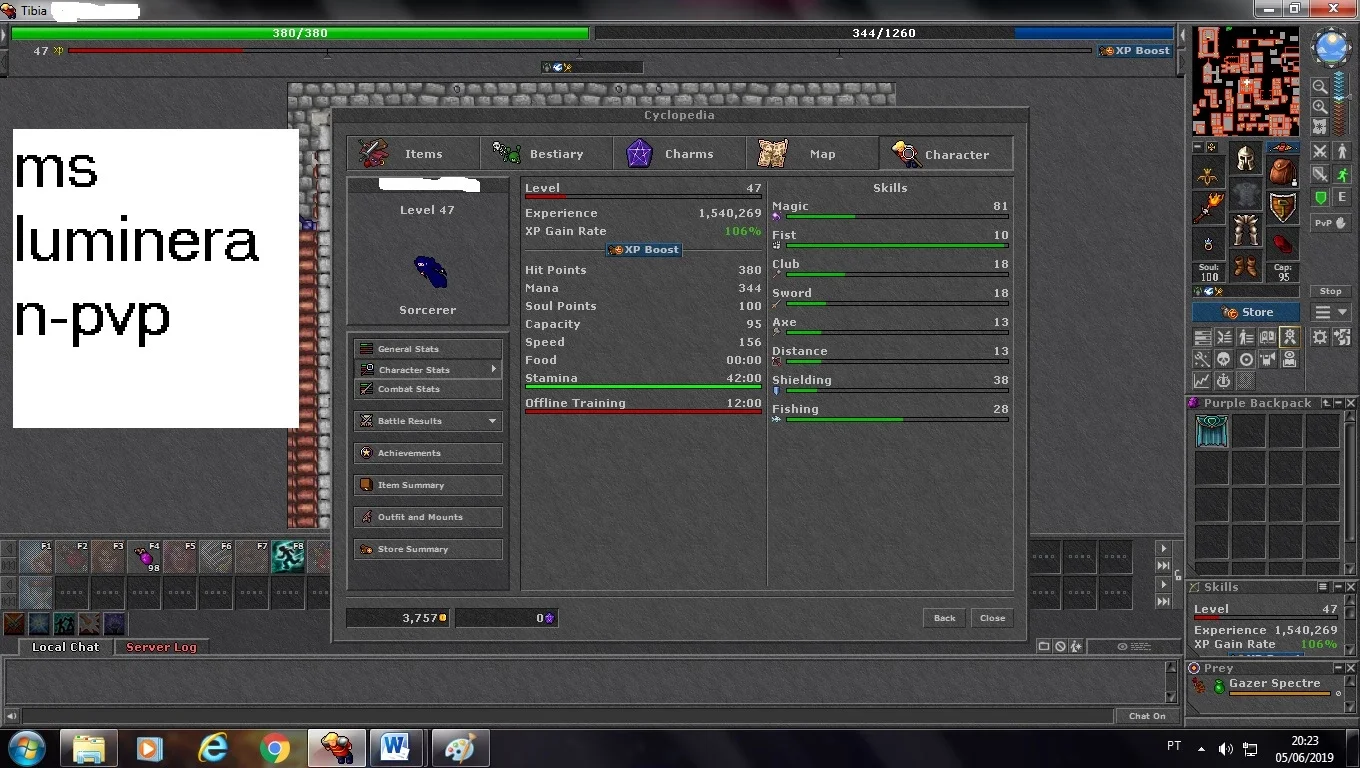Click the Close button in Cyclopedia
The height and width of the screenshot is (768, 1360).
click(x=992, y=618)
